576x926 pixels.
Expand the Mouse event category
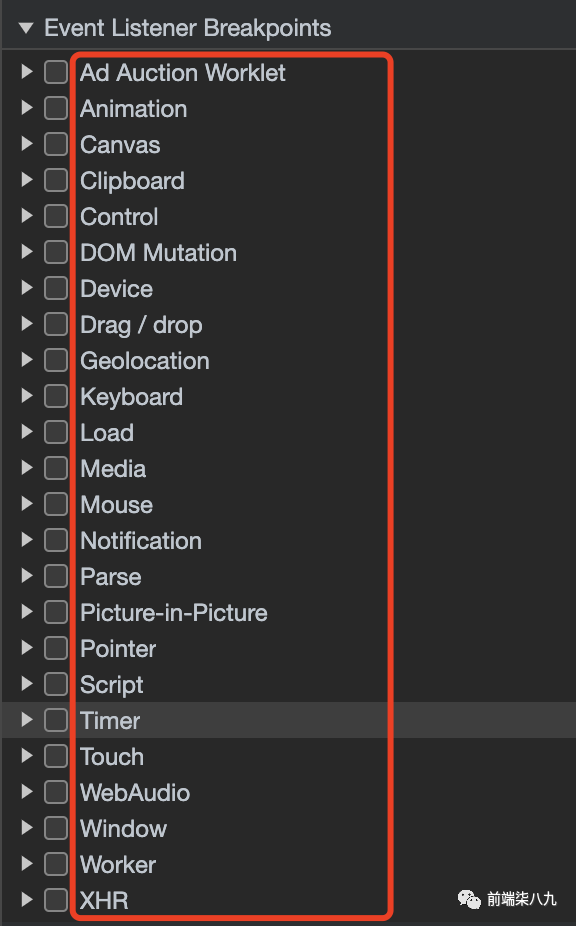click(x=27, y=504)
